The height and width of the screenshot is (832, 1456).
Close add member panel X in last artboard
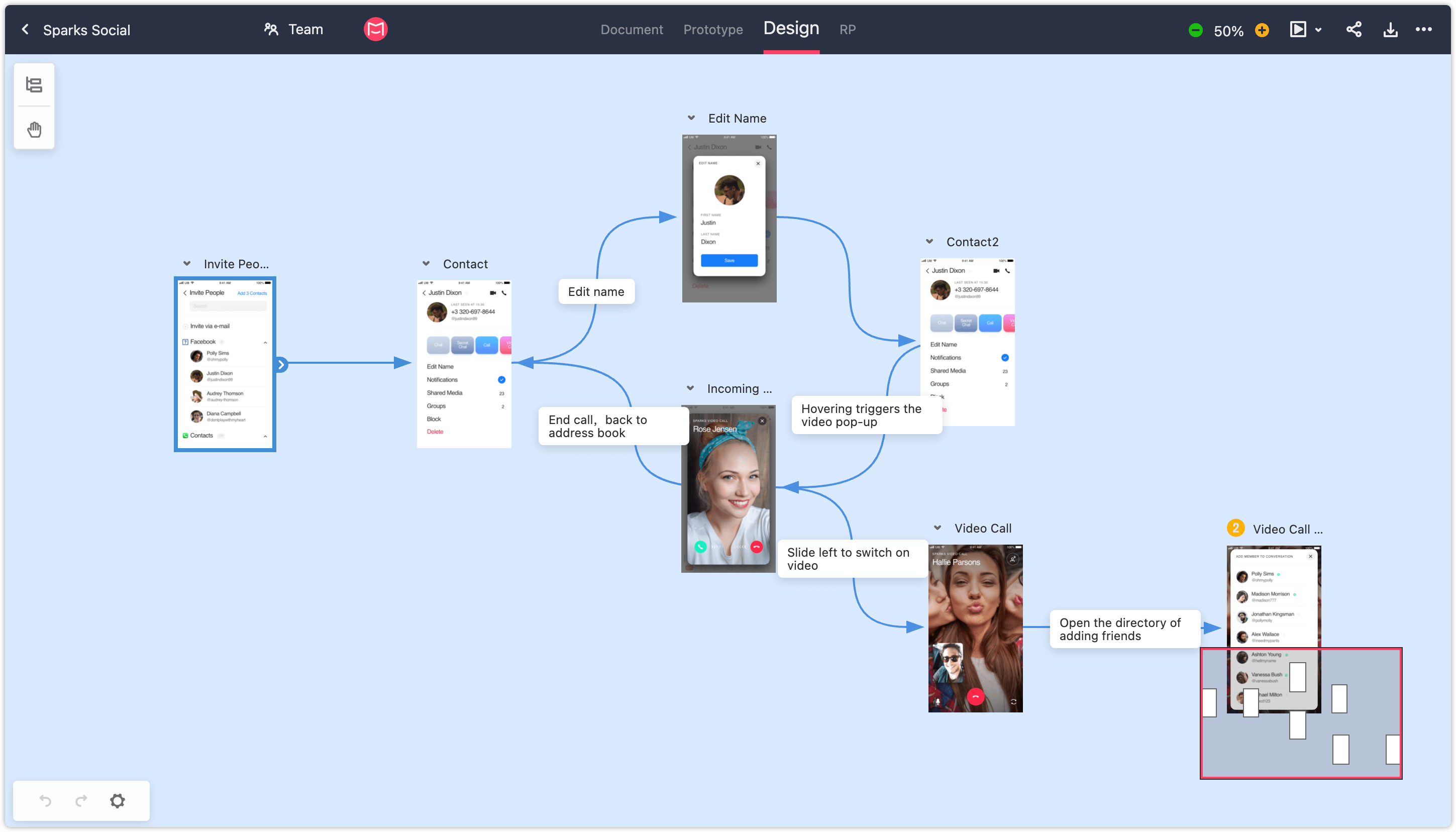[x=1310, y=556]
